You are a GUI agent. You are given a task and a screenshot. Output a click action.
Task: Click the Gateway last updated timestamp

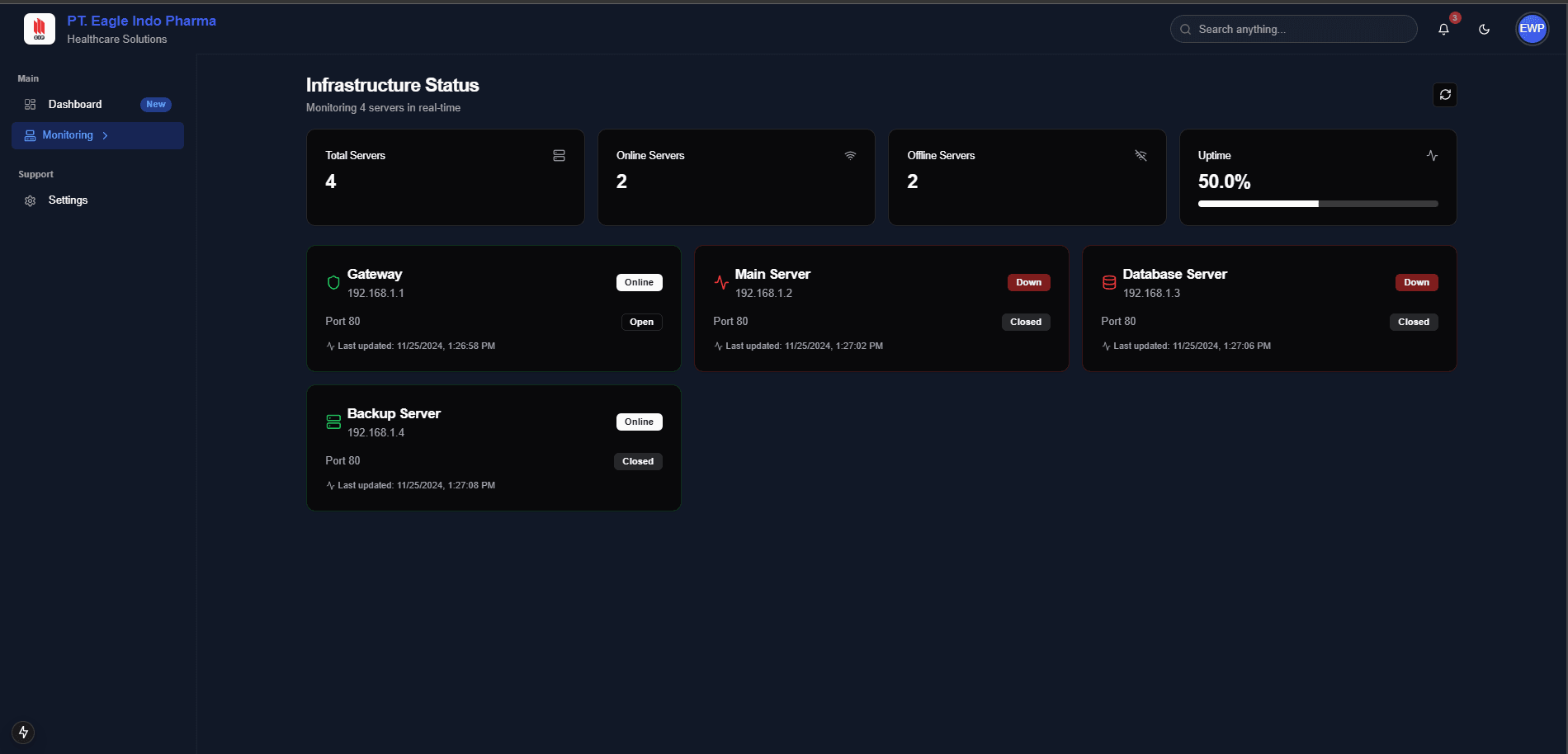pyautogui.click(x=416, y=346)
